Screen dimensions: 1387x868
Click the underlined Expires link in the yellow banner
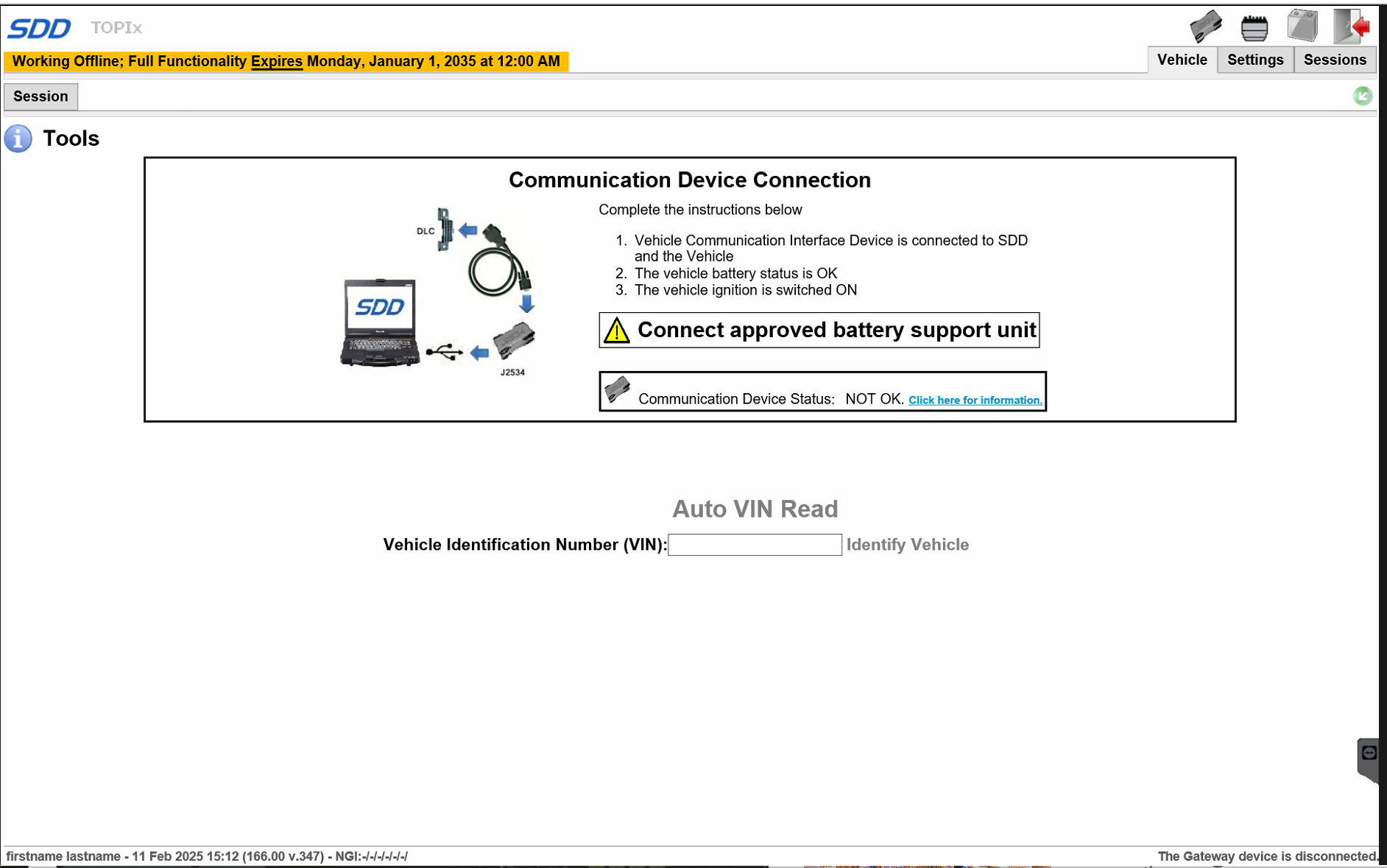276,61
